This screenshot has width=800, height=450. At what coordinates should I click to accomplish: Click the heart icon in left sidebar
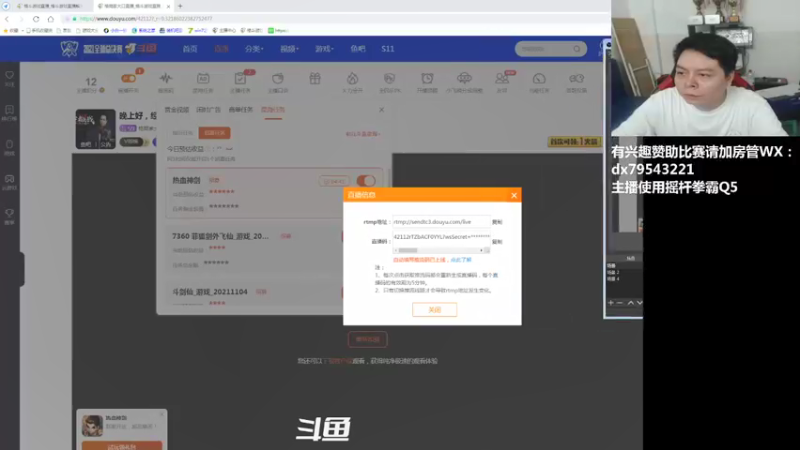pos(10,76)
